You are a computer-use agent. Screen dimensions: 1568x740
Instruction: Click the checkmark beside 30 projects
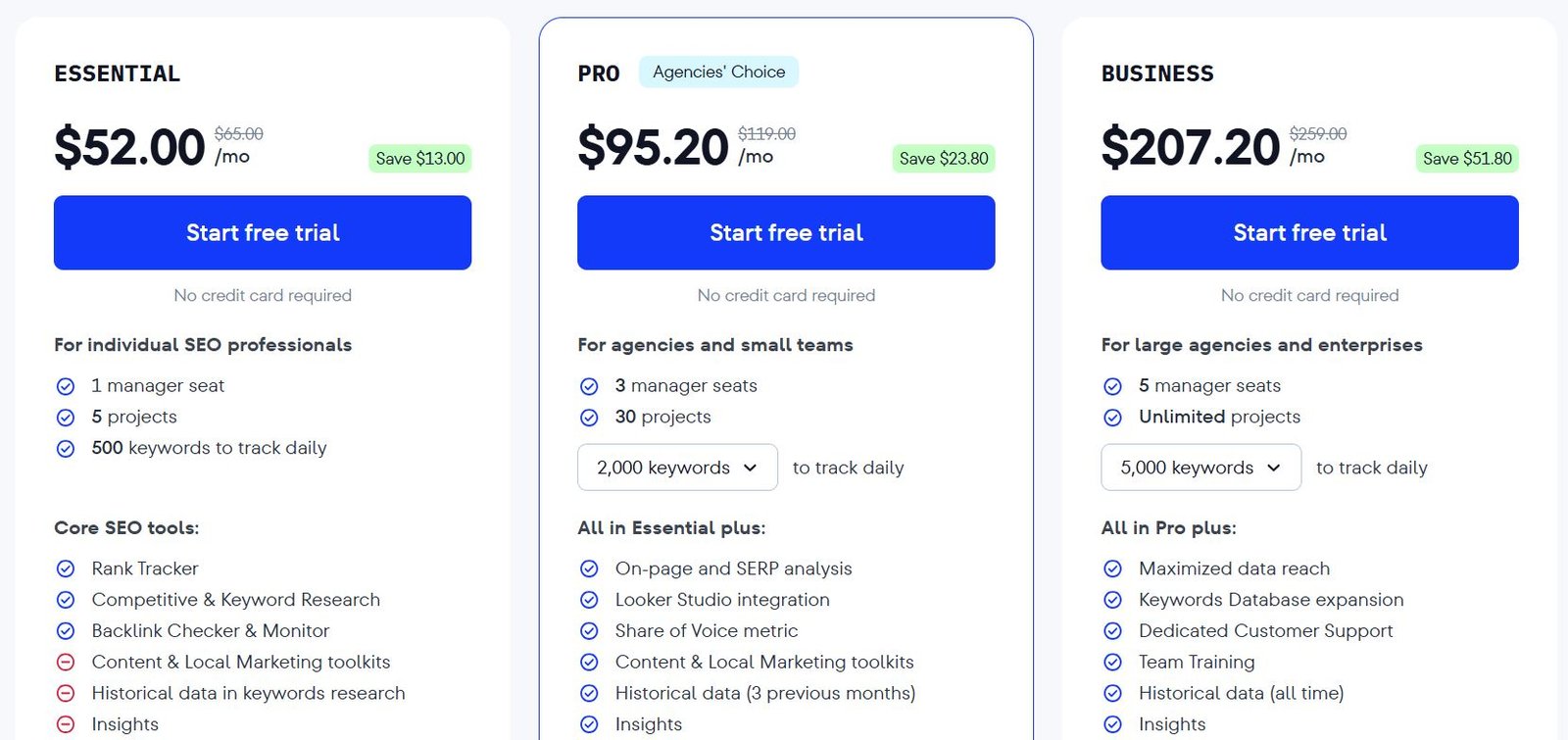pyautogui.click(x=589, y=418)
